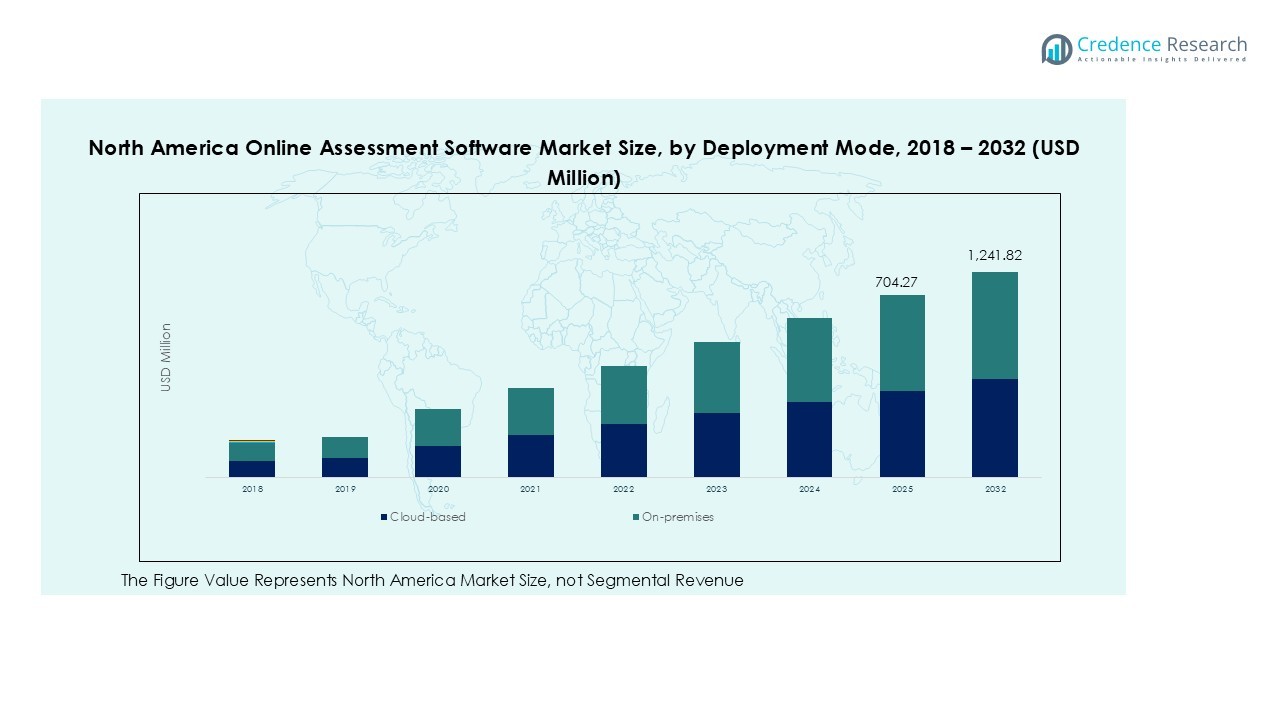Click the footnote about Figure Value
The image size is (1280, 720).
click(x=432, y=581)
